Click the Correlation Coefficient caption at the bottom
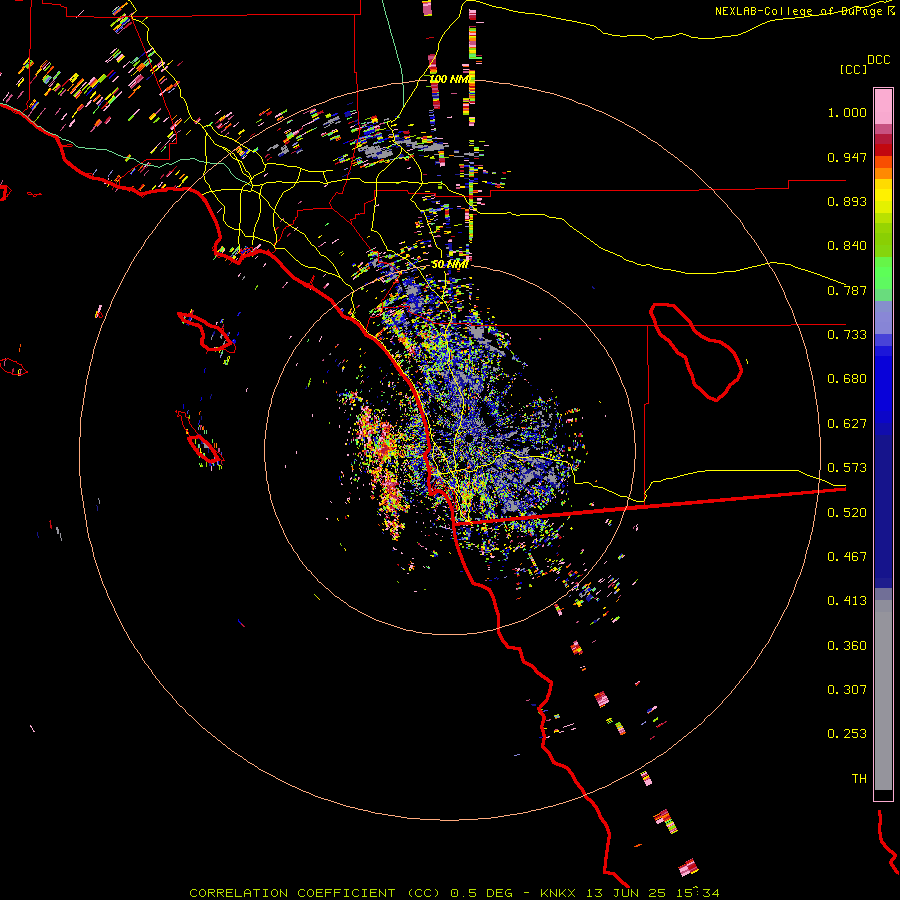Screen dimensions: 900x900 point(454,893)
